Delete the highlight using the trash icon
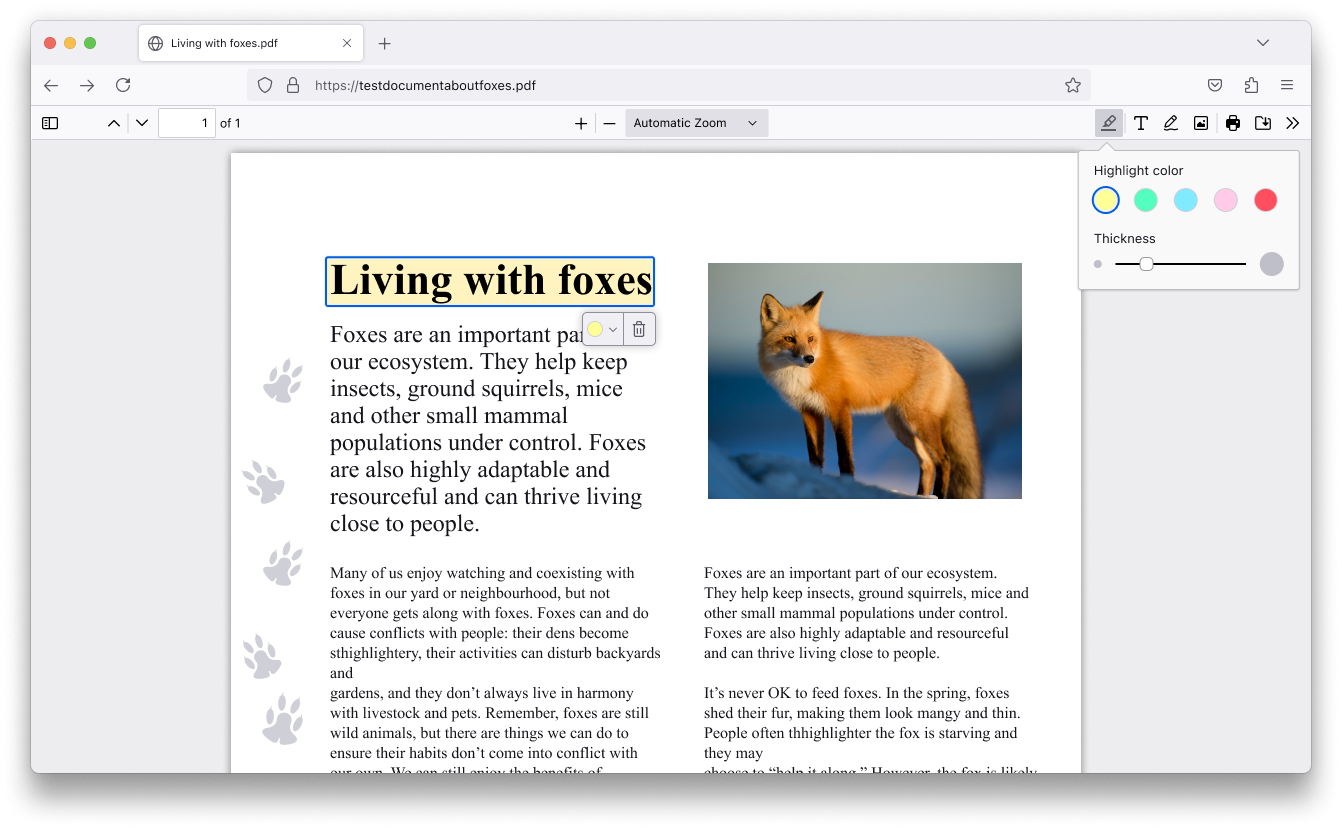The height and width of the screenshot is (829, 1342). pyautogui.click(x=639, y=328)
